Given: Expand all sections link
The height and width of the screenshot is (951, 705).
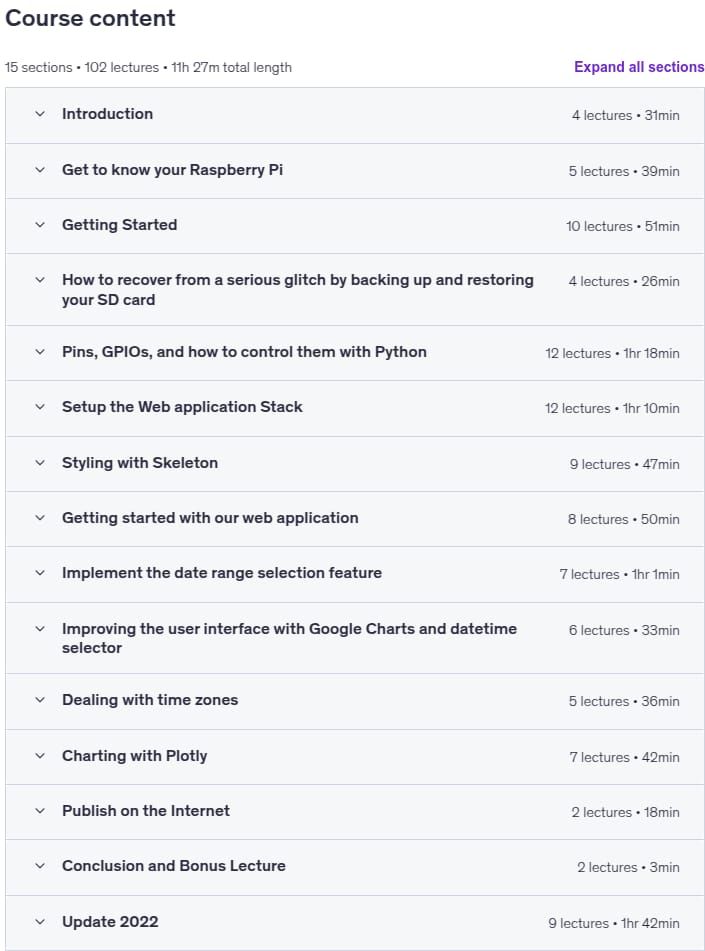Looking at the screenshot, I should (639, 67).
